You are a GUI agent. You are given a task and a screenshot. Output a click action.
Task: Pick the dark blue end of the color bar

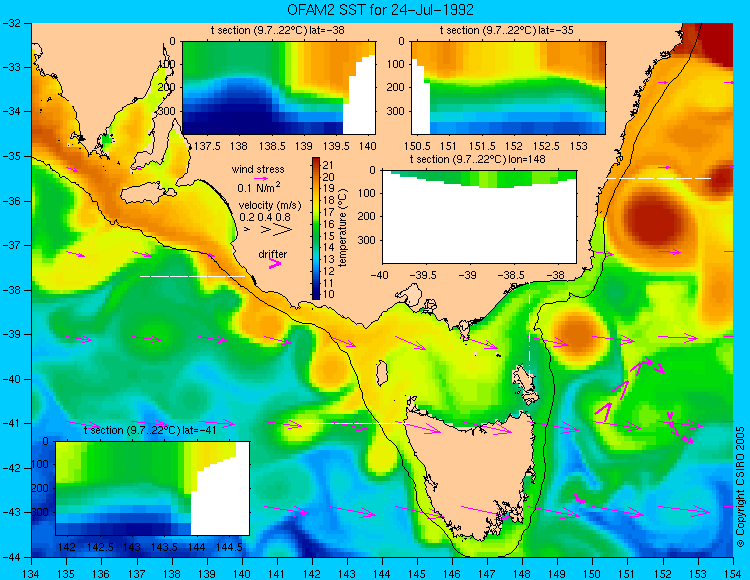coord(316,295)
